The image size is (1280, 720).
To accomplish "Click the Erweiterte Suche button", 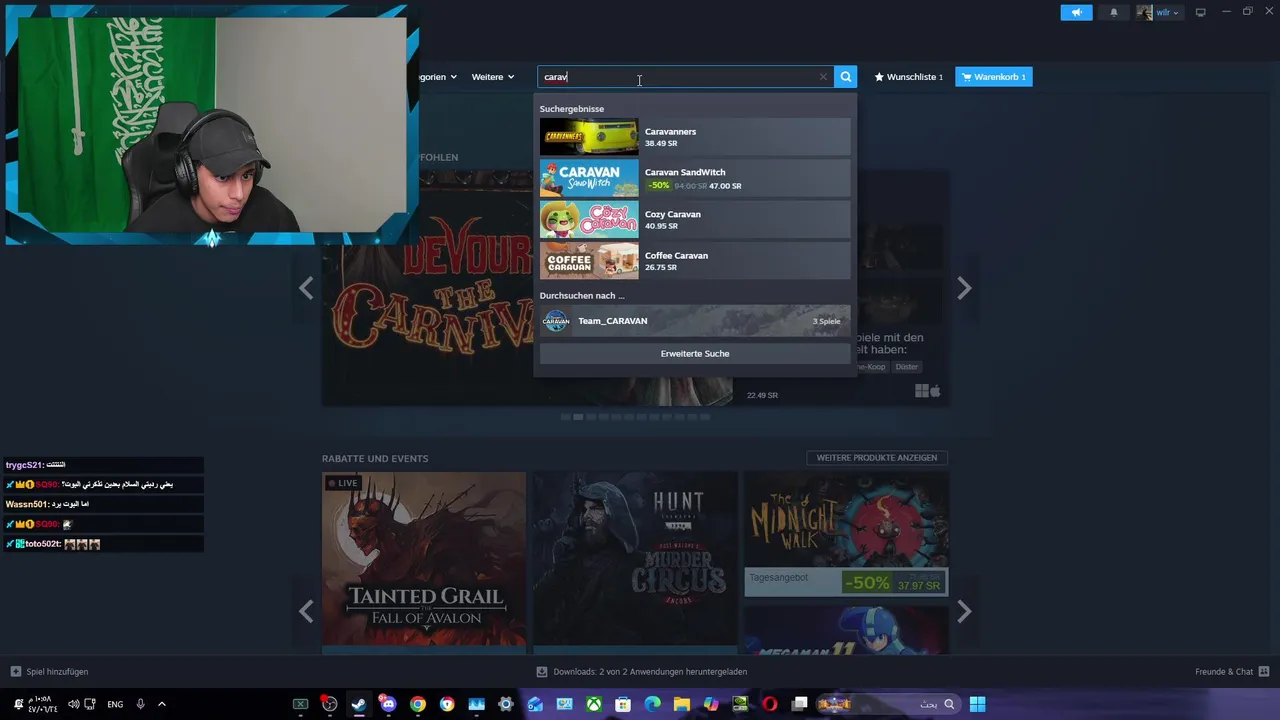I will pyautogui.click(x=695, y=353).
